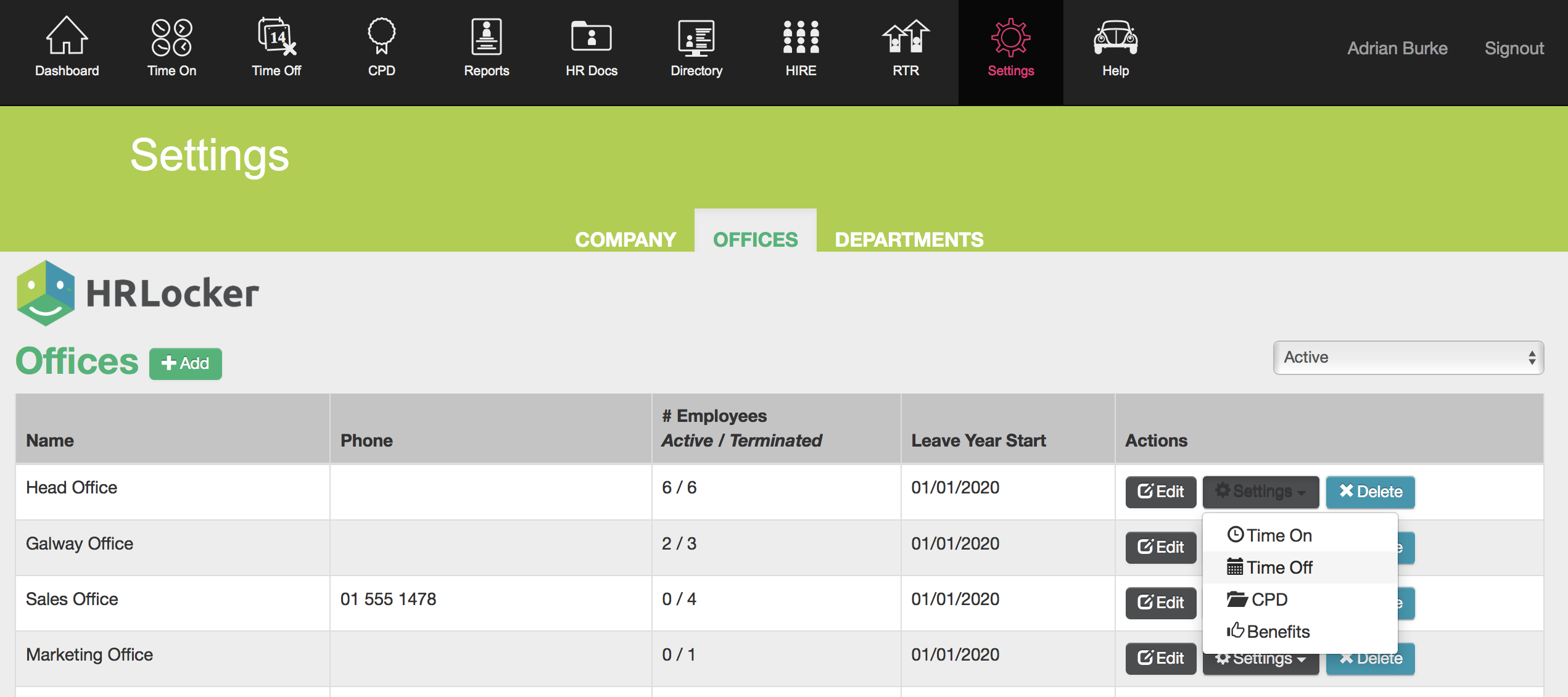Viewport: 1568px width, 697px height.
Task: Click the green Add office button
Action: pos(185,363)
